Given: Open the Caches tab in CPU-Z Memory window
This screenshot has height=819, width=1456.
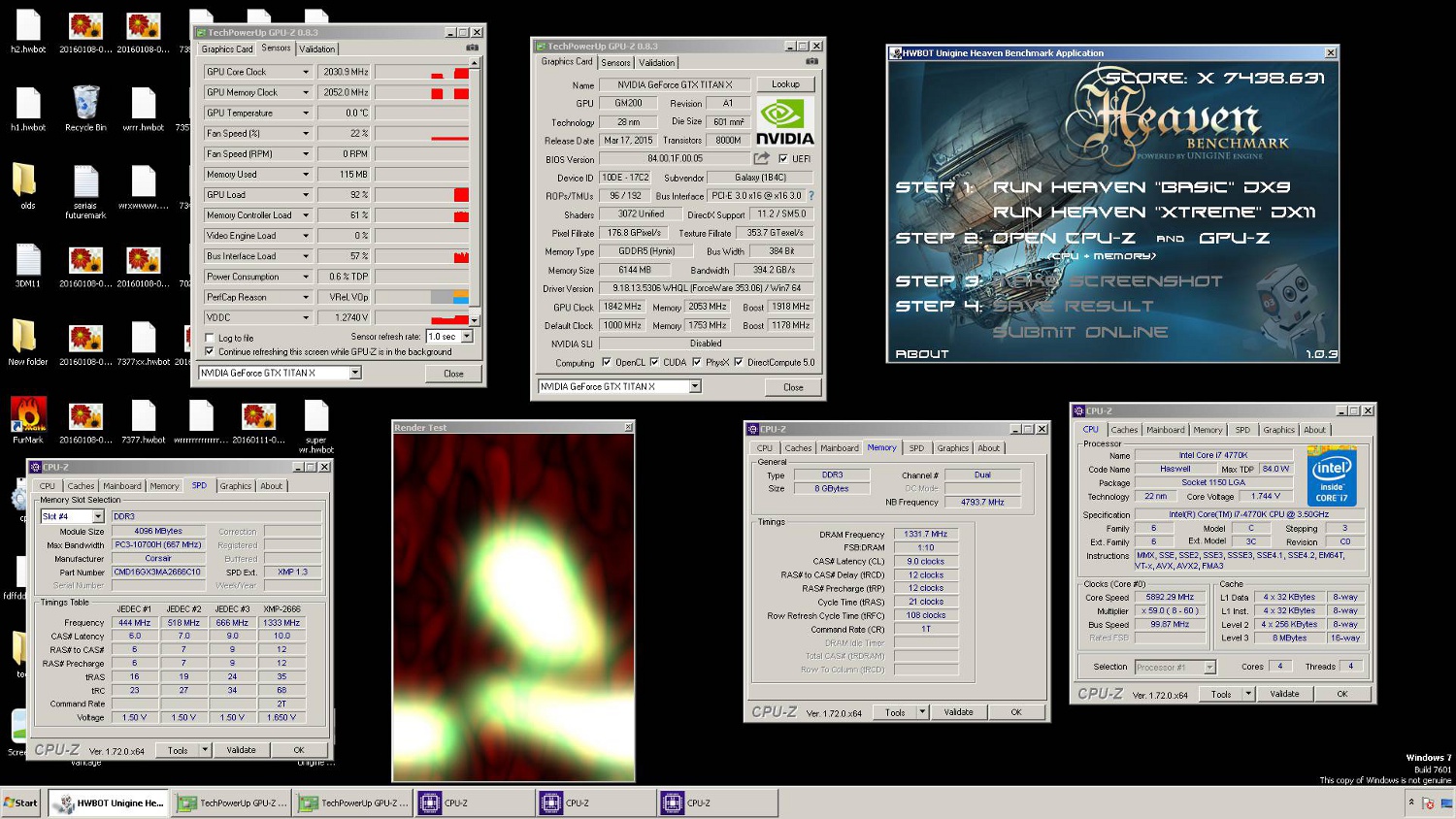Looking at the screenshot, I should coord(798,448).
